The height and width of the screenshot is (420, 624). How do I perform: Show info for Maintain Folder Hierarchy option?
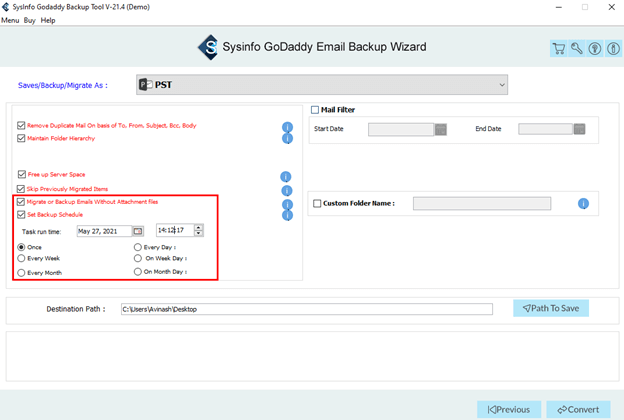287,138
